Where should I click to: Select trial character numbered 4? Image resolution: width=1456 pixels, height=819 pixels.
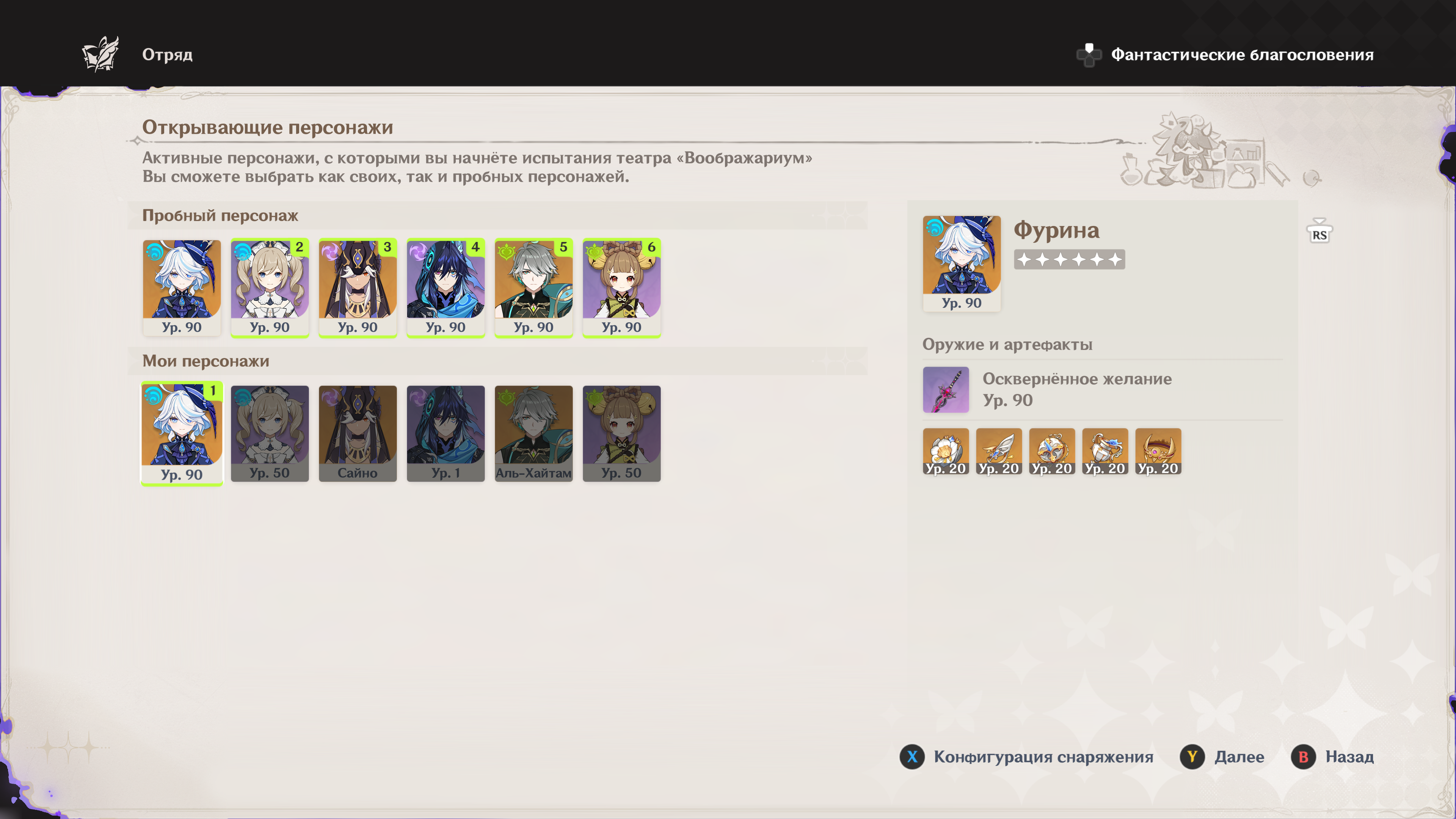tap(446, 288)
